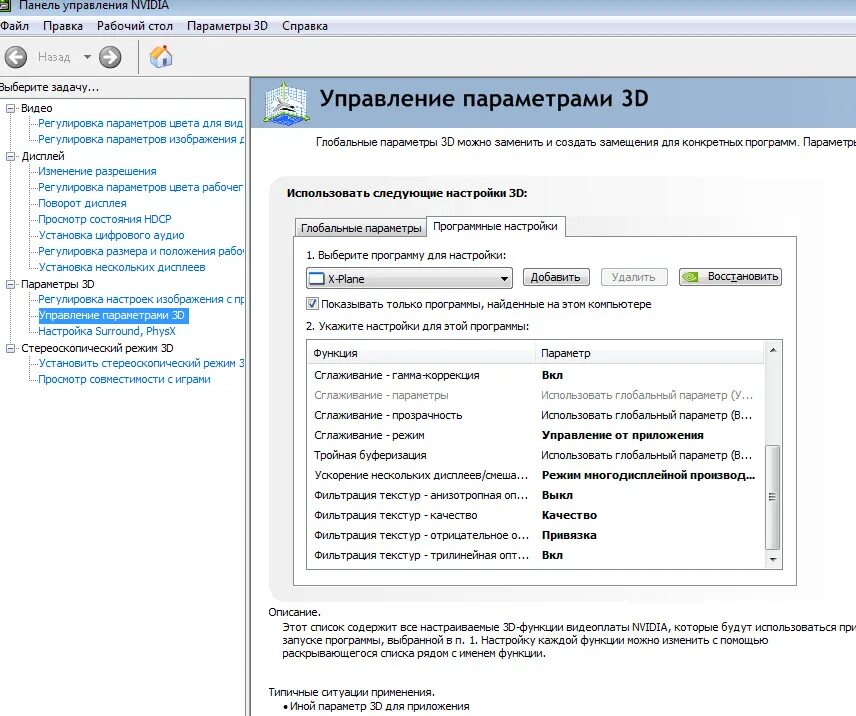Click settings list scrollbar up arrow
Screen dimensions: 856x716
coord(773,350)
